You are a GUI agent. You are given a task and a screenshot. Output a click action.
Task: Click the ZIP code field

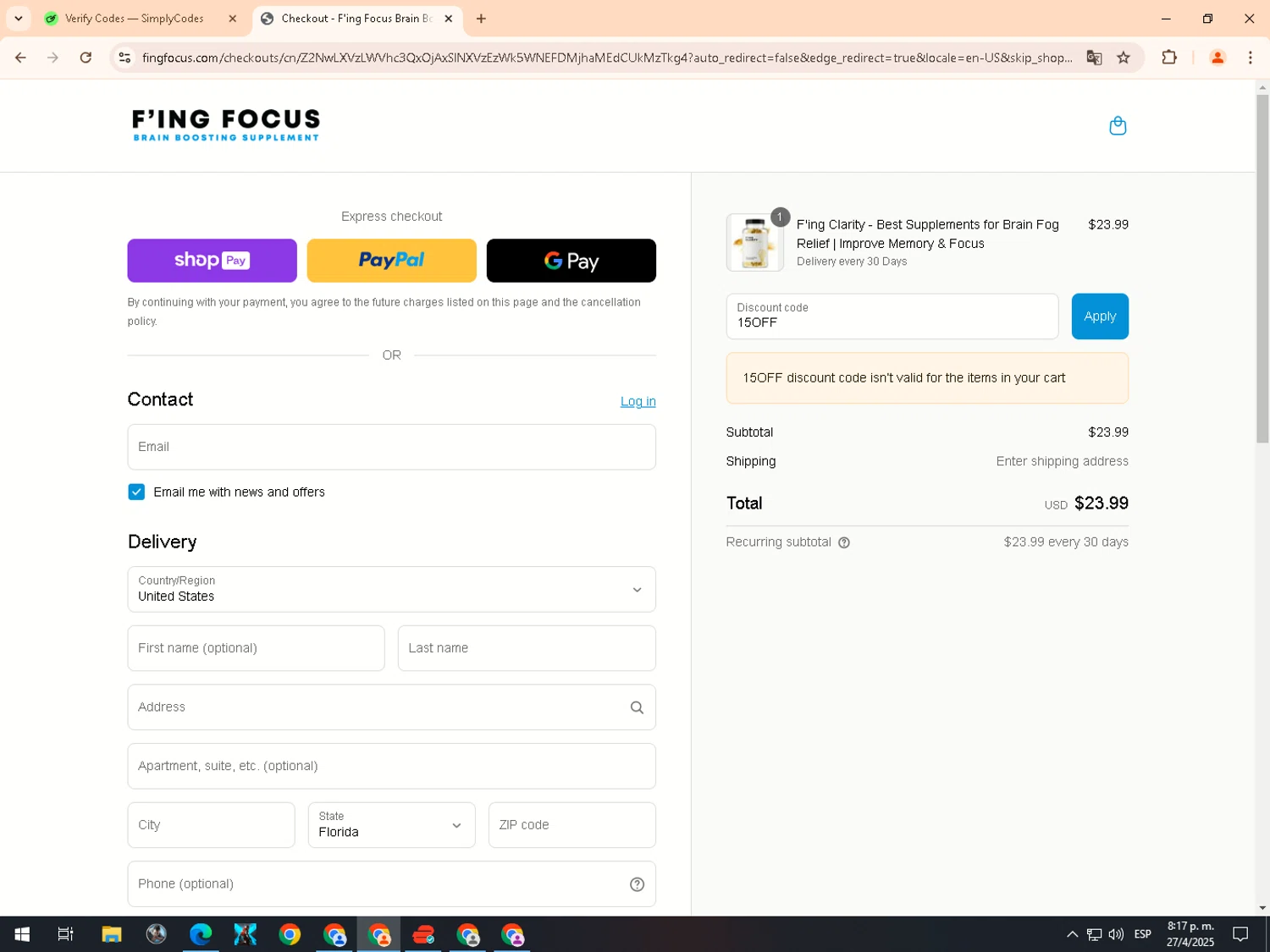[571, 825]
